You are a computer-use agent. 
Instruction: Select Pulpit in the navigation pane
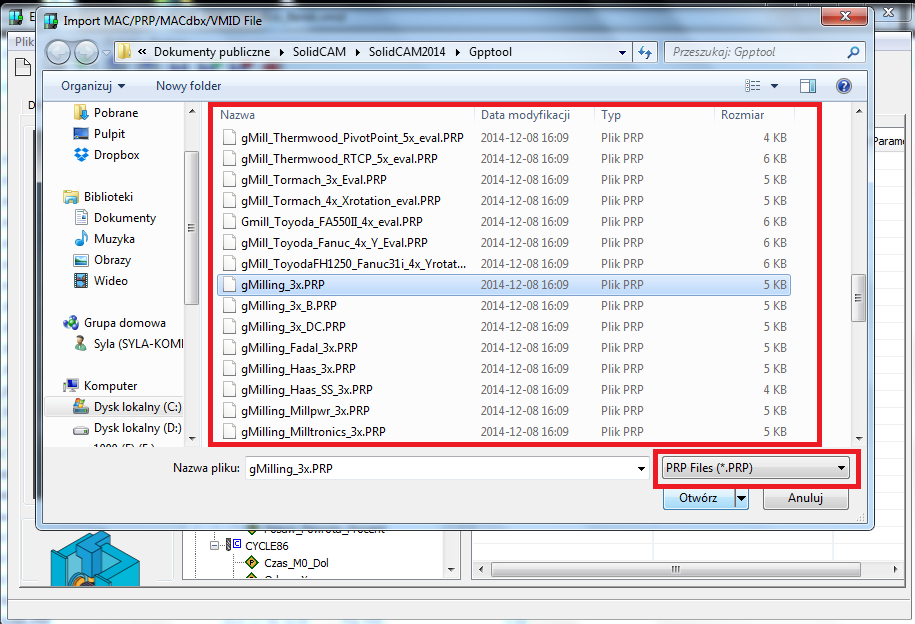tap(109, 134)
